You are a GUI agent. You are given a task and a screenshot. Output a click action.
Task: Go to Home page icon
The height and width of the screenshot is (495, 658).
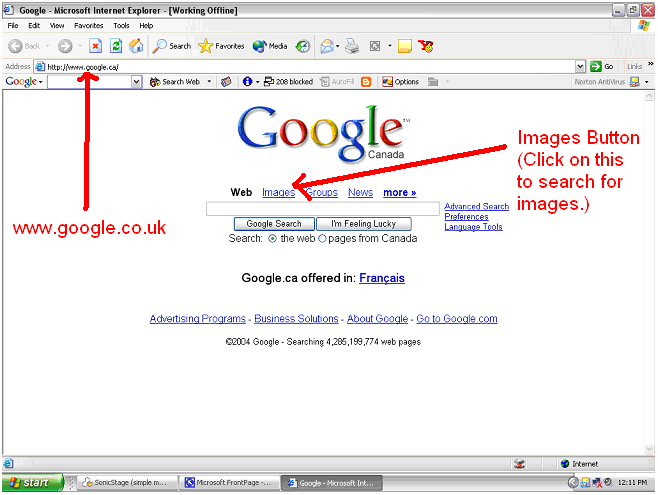[136, 46]
